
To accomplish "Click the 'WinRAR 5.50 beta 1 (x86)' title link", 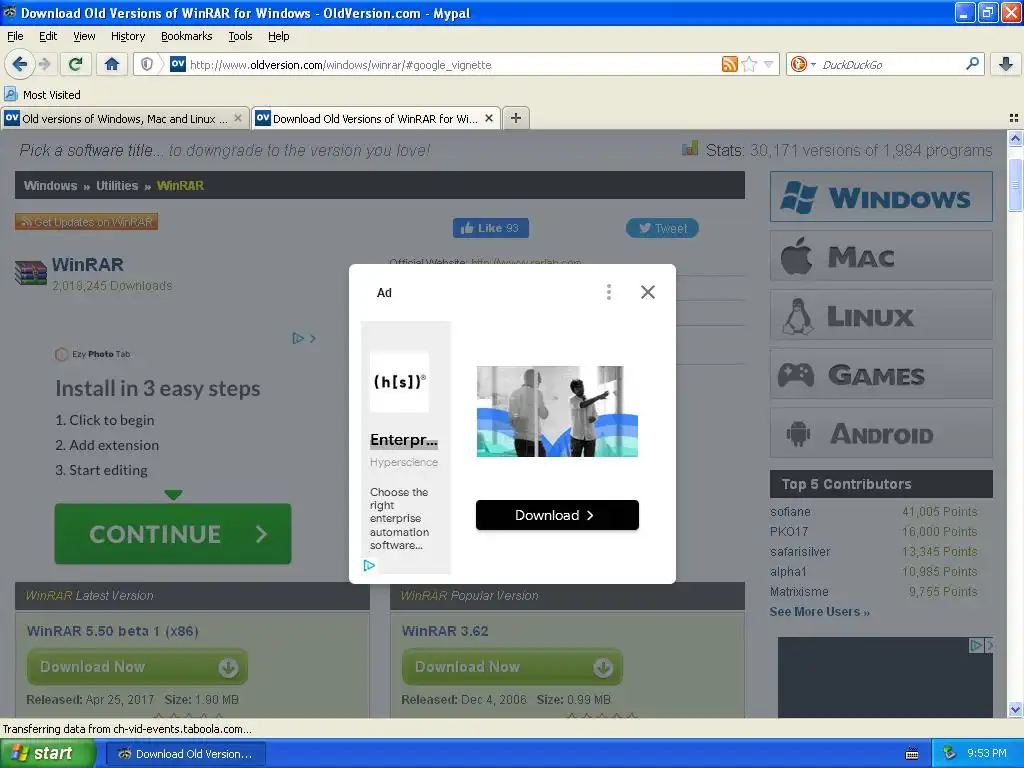I will coord(112,631).
